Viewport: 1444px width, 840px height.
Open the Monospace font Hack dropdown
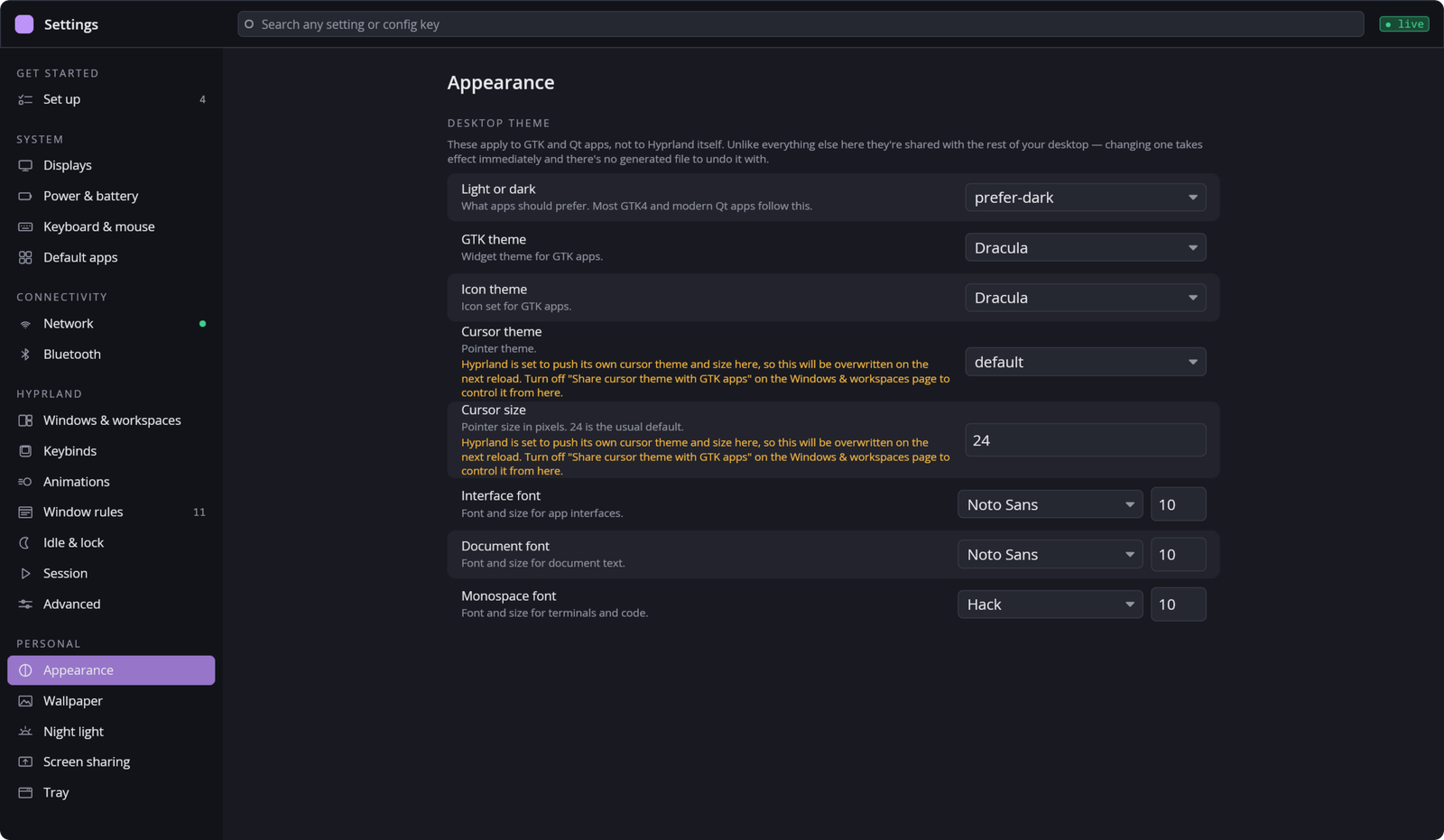click(x=1051, y=605)
